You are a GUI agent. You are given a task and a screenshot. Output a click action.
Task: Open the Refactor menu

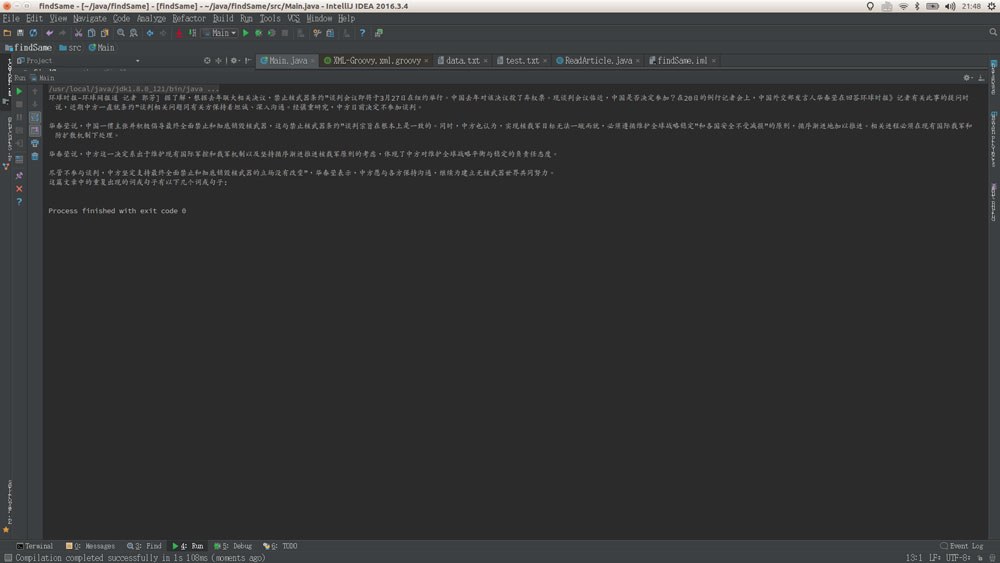coord(189,18)
